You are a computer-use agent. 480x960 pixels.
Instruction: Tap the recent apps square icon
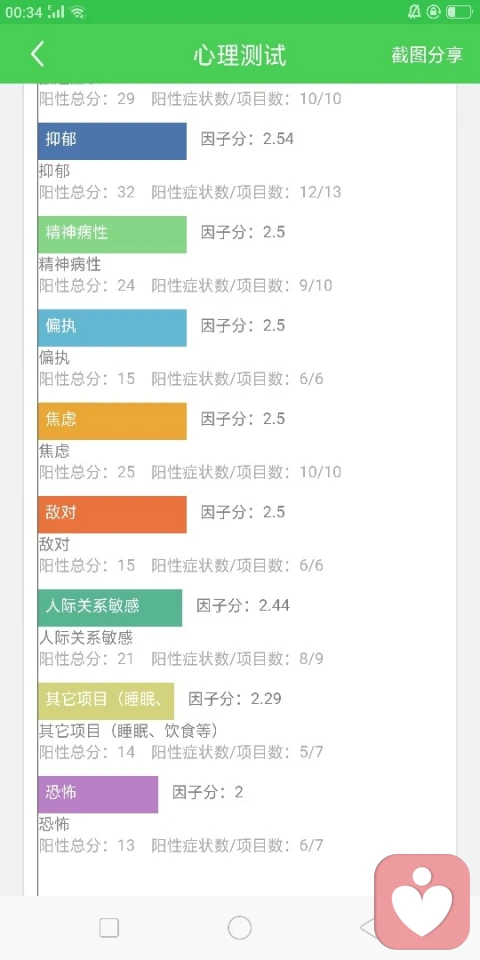pos(109,928)
